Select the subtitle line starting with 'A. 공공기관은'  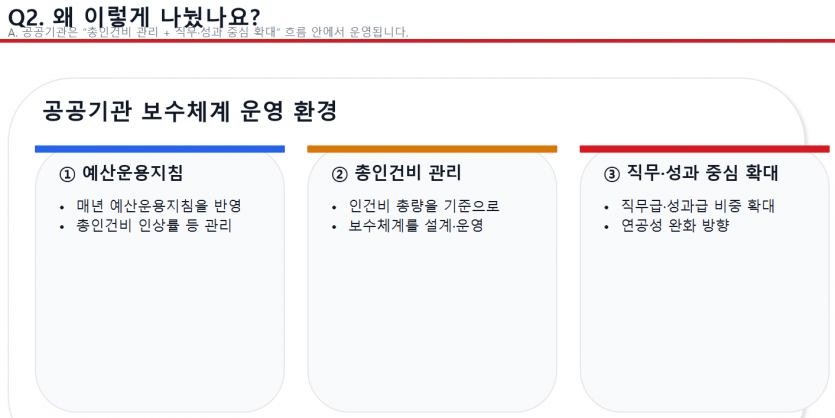(x=208, y=33)
